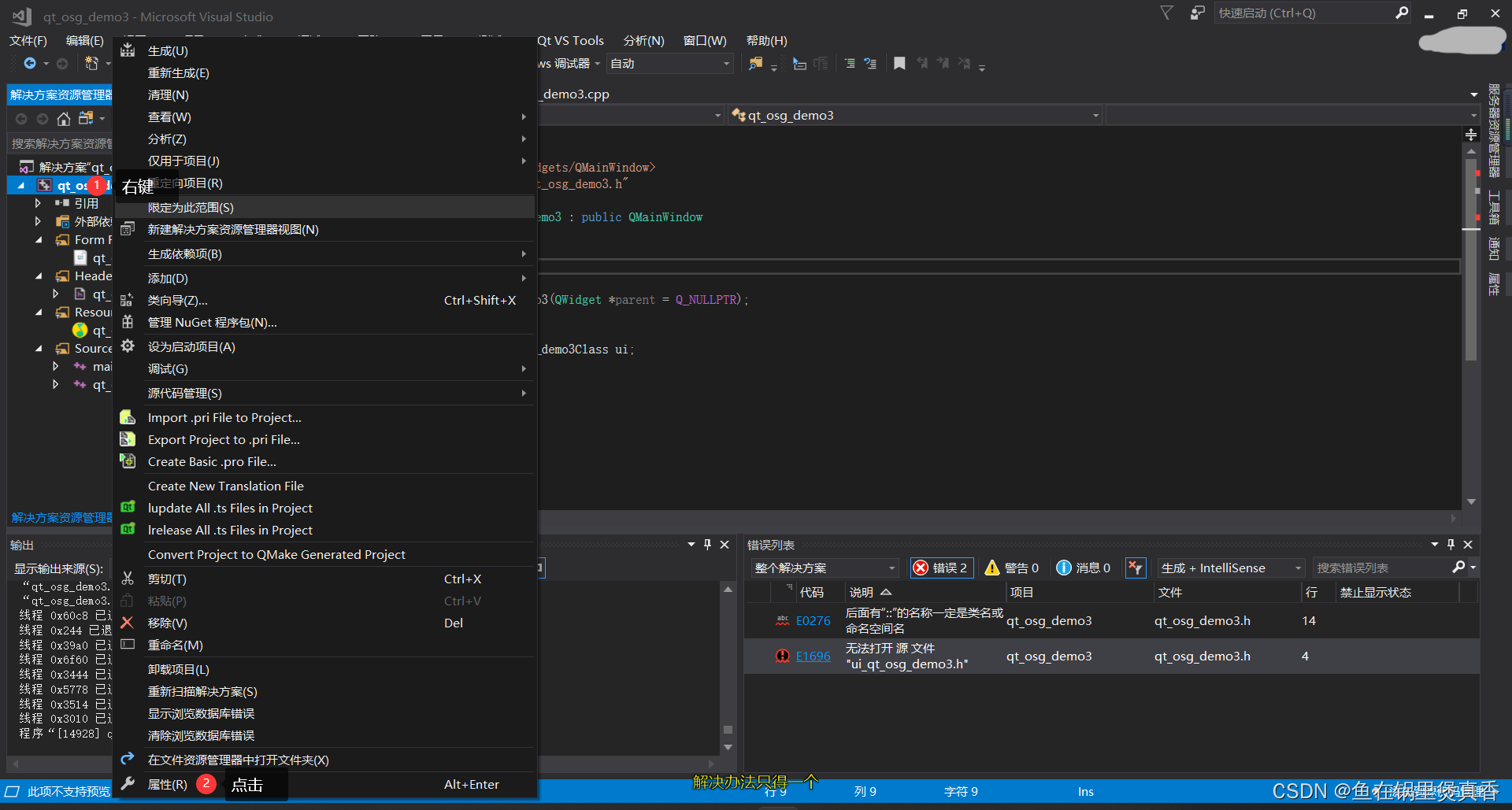Open the 文件(F) menu
The height and width of the screenshot is (810, 1512).
pos(28,41)
